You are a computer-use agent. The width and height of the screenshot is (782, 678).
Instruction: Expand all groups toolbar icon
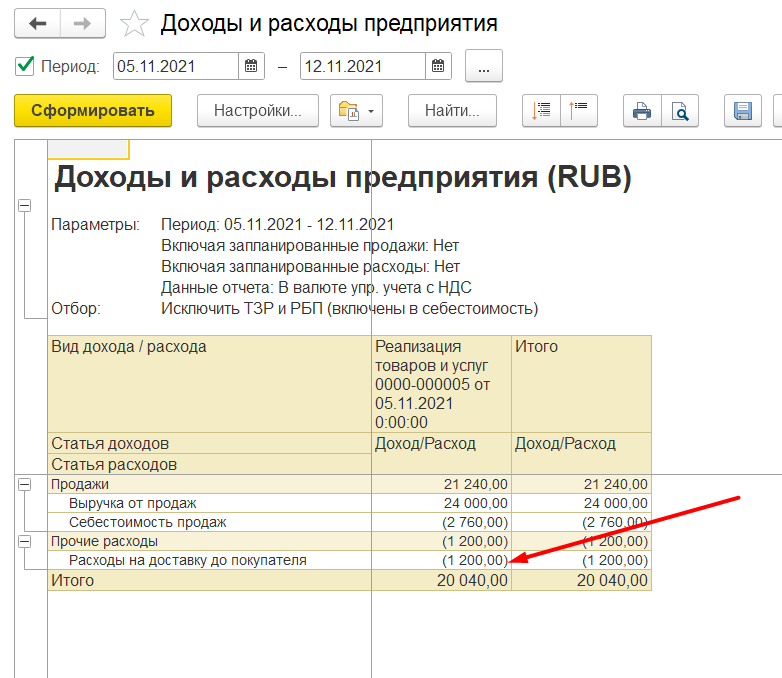541,110
